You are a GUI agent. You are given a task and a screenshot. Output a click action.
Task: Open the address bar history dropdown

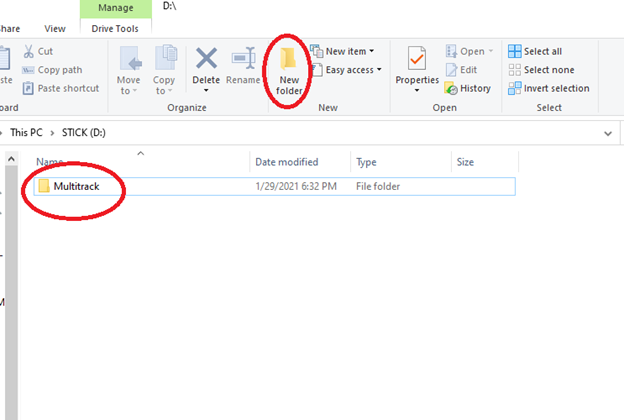(x=608, y=133)
